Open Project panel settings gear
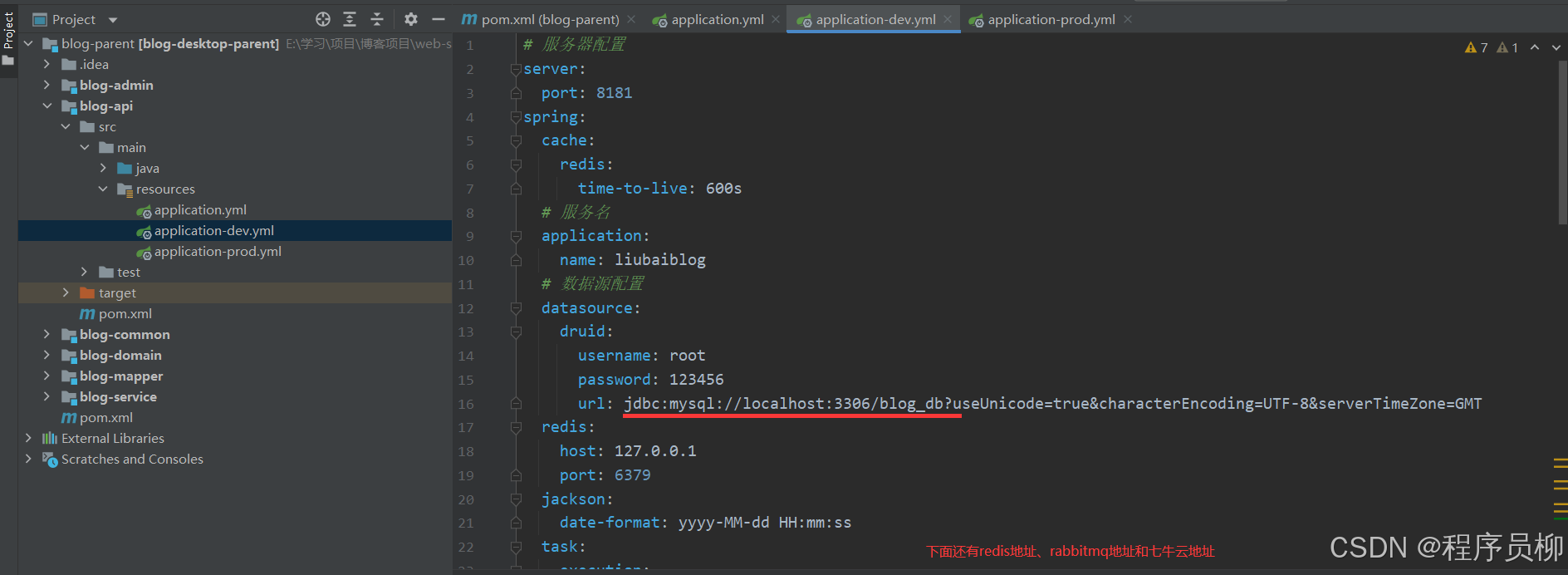This screenshot has height=575, width=1568. tap(411, 19)
